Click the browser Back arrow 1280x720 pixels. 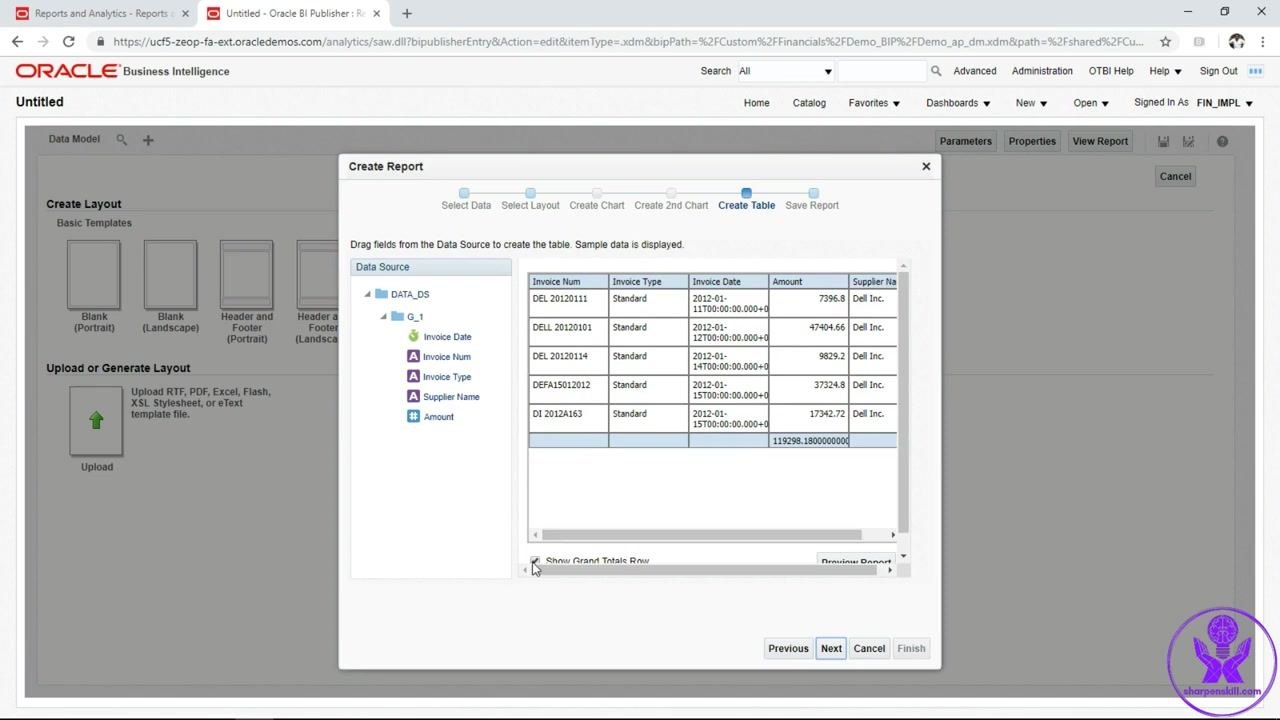point(17,42)
